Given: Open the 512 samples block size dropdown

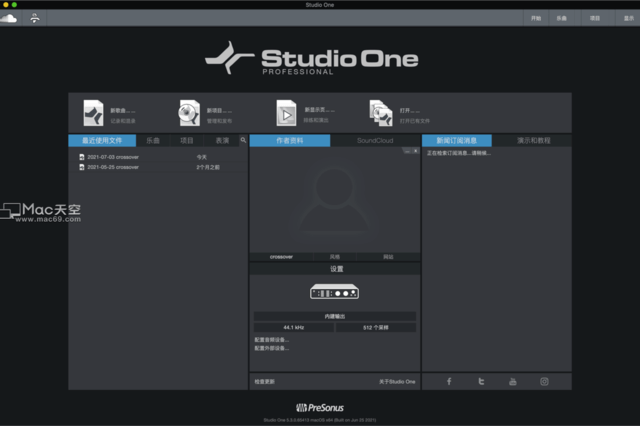Looking at the screenshot, I should (x=376, y=327).
